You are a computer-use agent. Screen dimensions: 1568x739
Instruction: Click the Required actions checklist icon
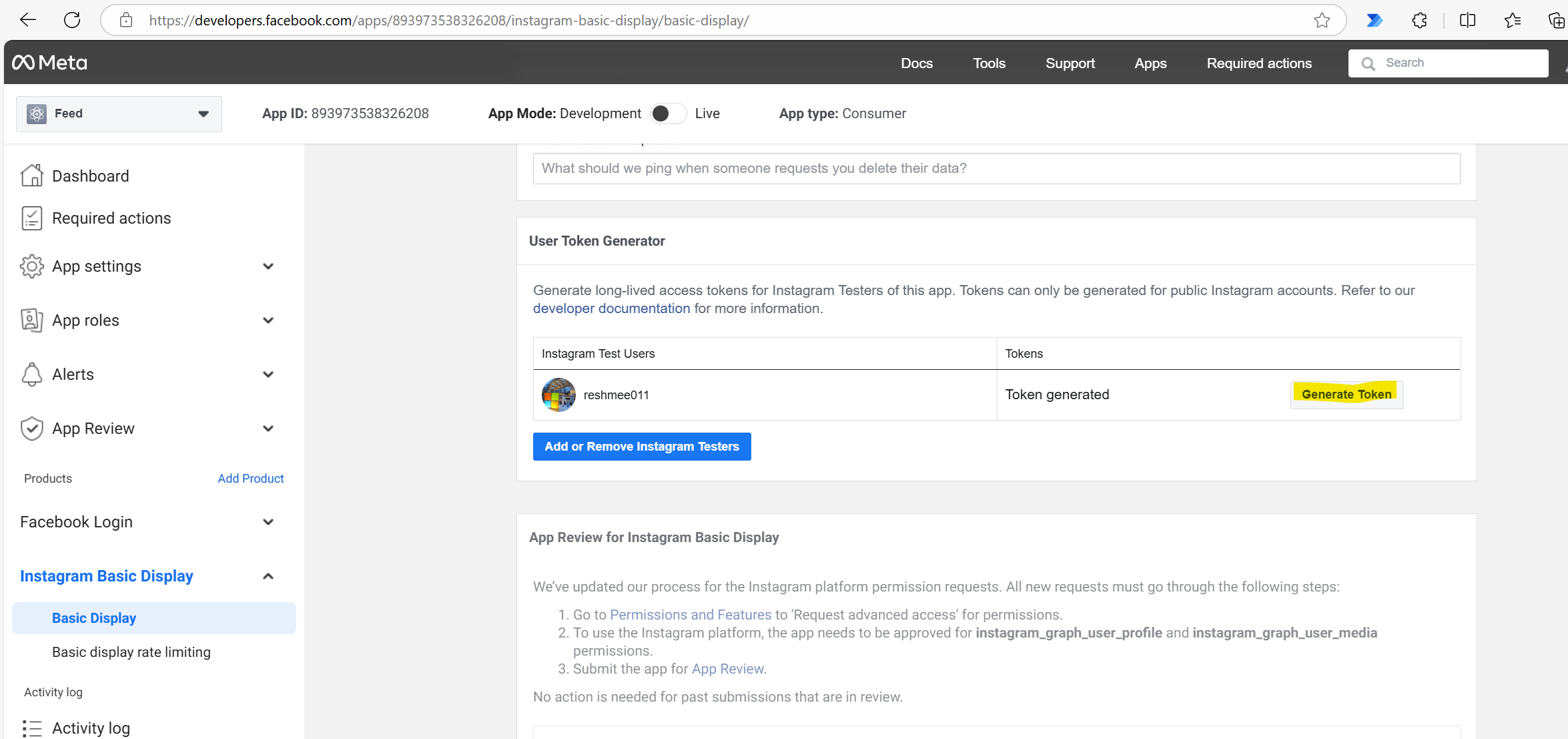(x=32, y=218)
